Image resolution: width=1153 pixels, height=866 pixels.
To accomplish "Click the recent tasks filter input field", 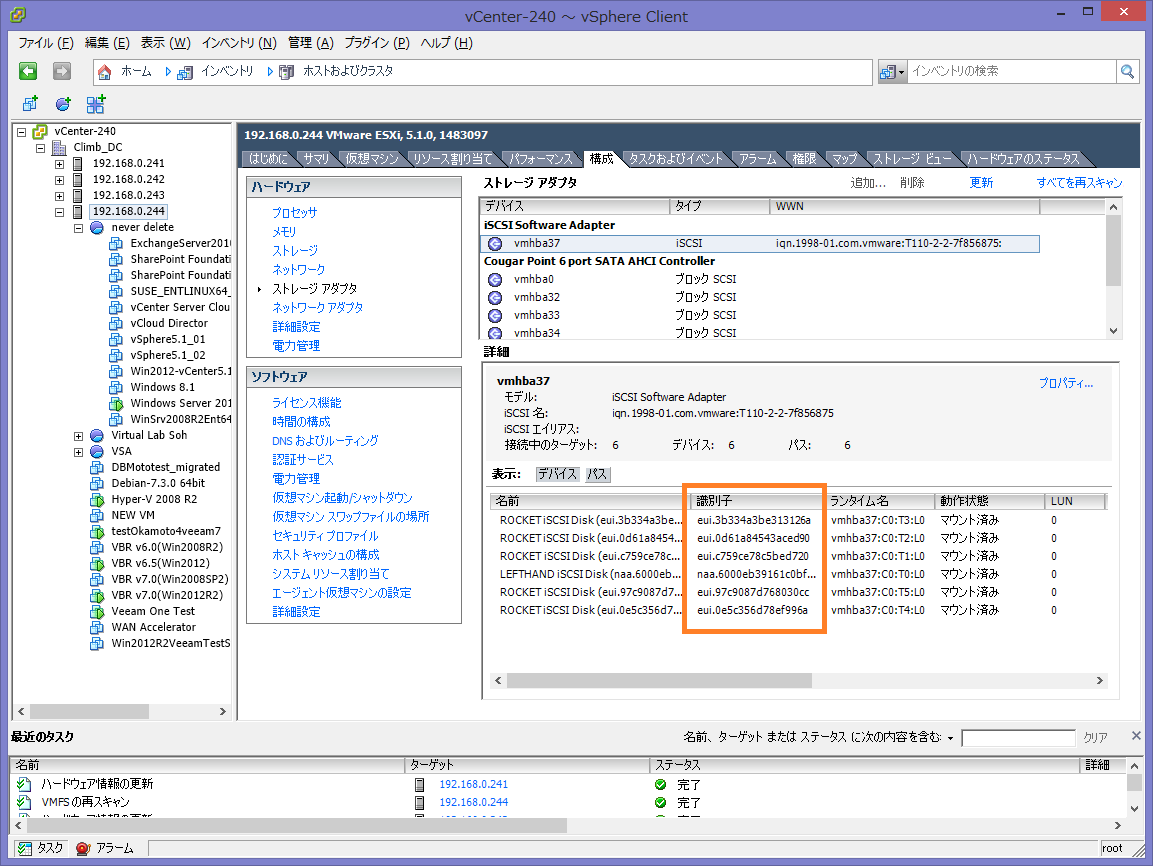I will (x=1017, y=738).
